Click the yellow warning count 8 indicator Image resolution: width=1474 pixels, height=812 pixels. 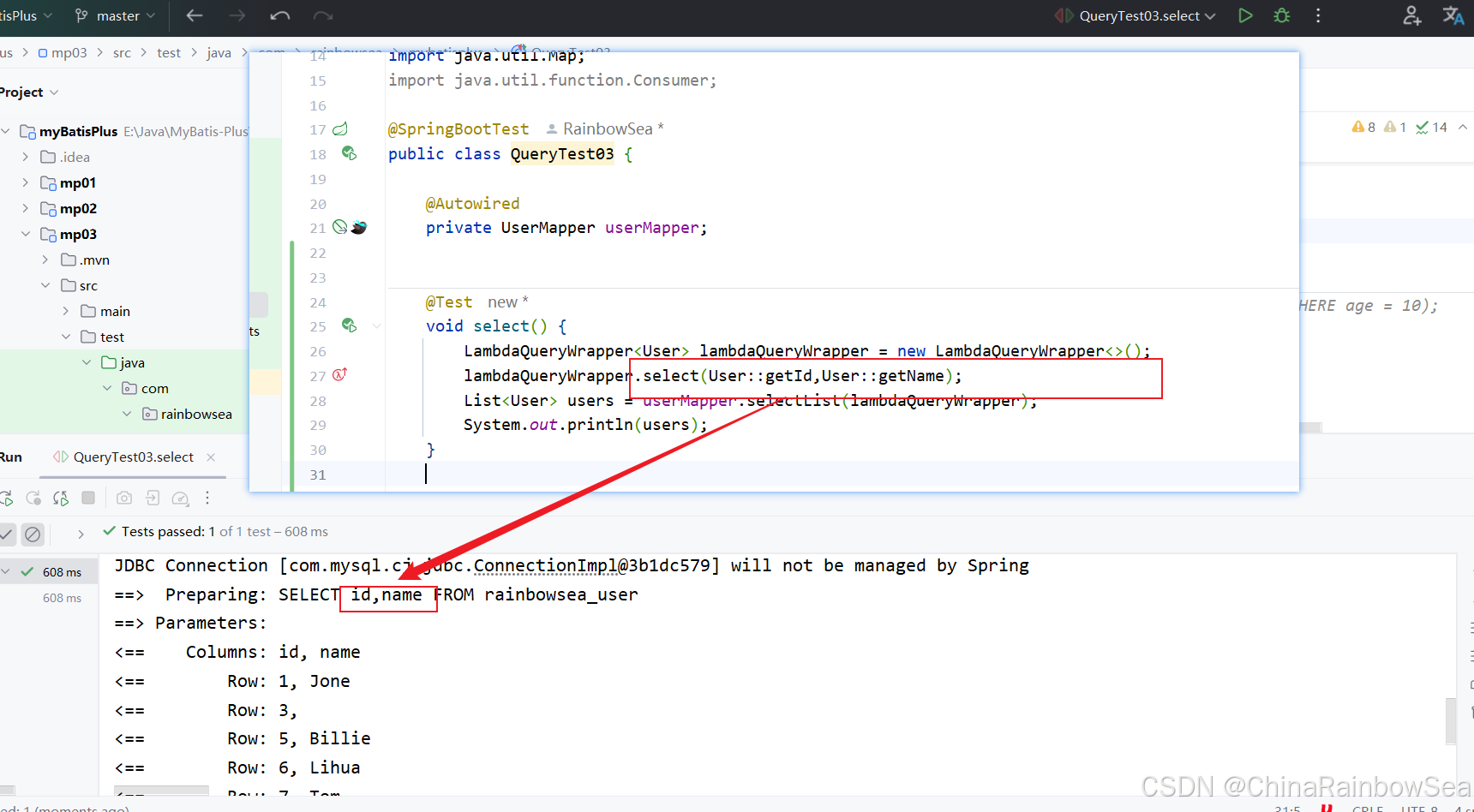1363,127
